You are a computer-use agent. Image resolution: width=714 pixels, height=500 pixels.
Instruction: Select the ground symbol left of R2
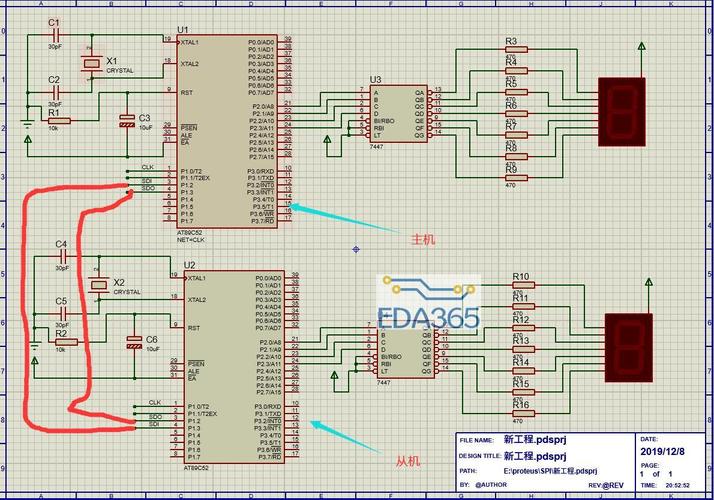tap(35, 346)
